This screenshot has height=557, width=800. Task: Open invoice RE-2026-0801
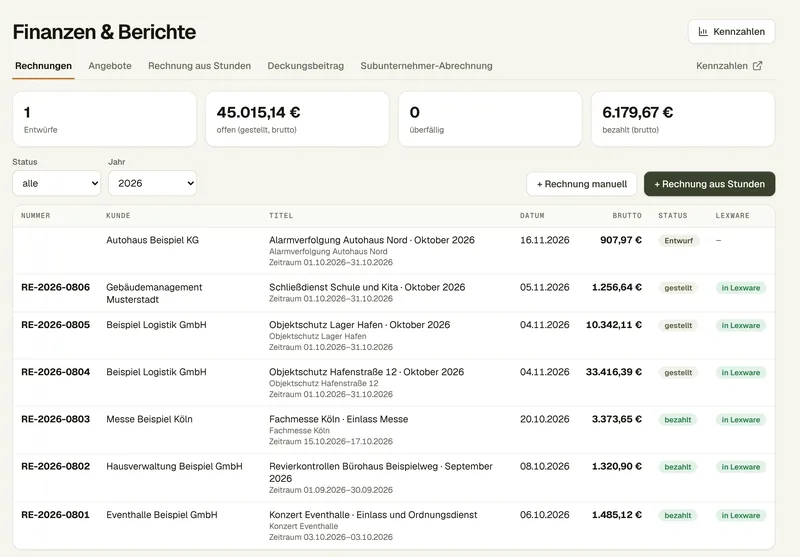point(56,515)
